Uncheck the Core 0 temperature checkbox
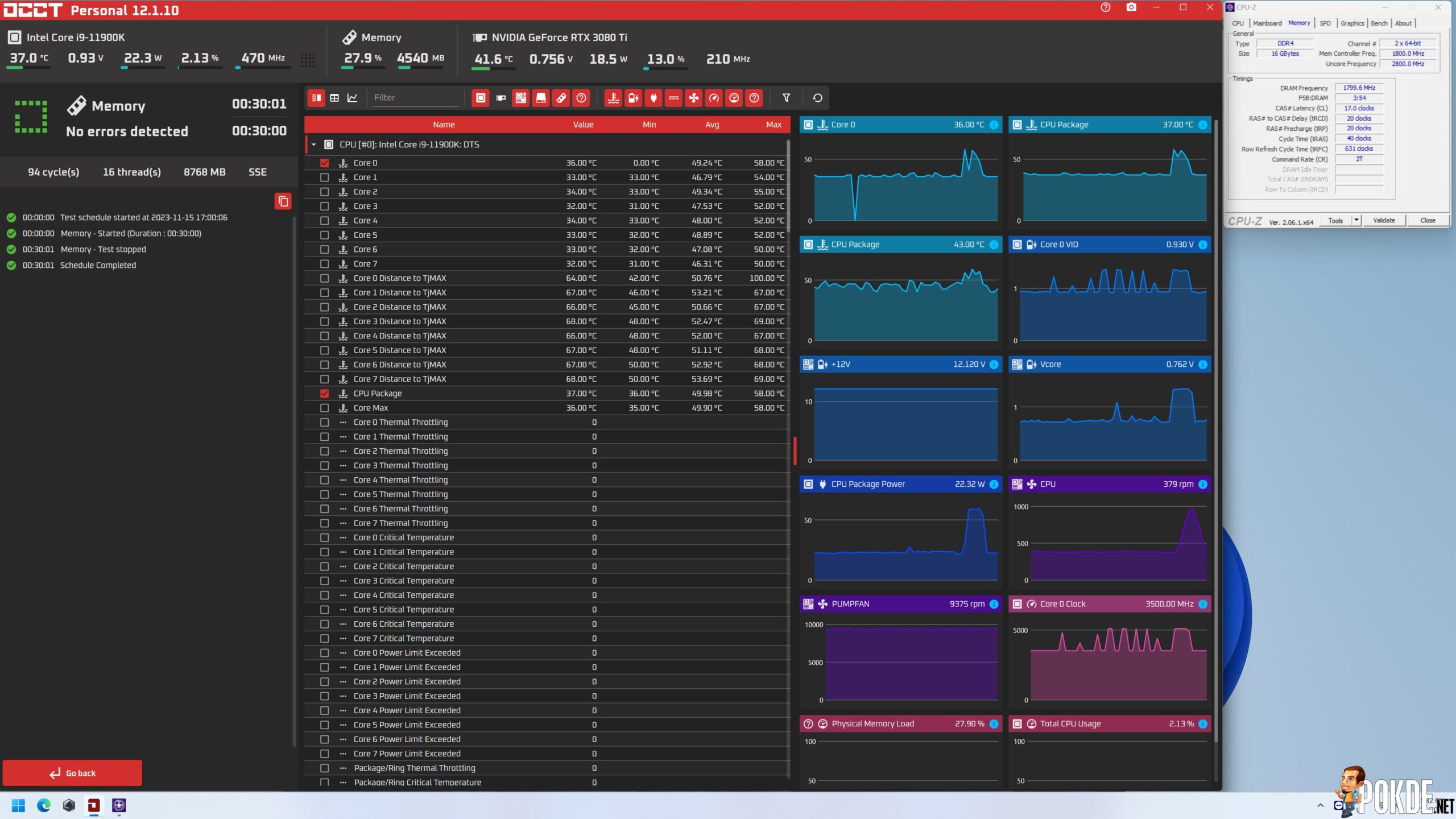 tap(325, 163)
